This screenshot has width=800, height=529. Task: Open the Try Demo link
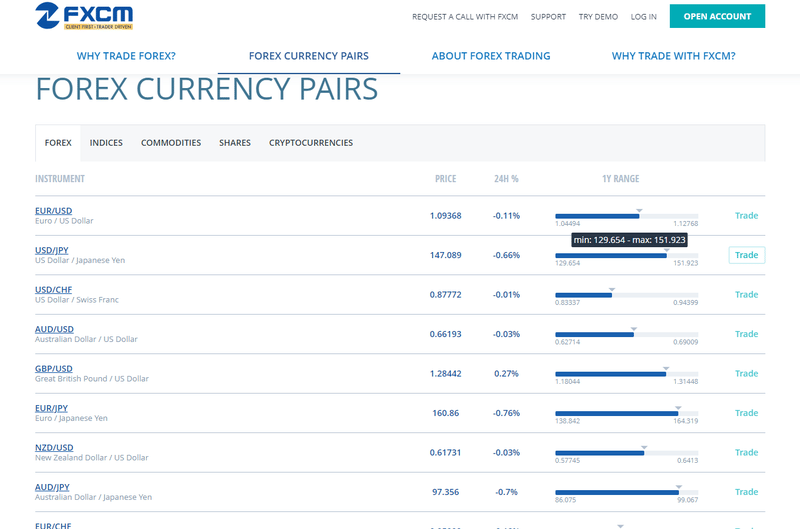coord(598,17)
